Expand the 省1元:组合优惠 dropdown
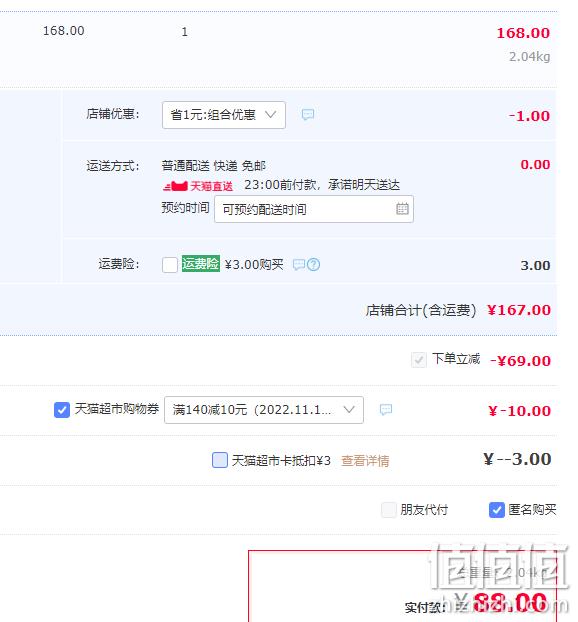 [x=224, y=115]
